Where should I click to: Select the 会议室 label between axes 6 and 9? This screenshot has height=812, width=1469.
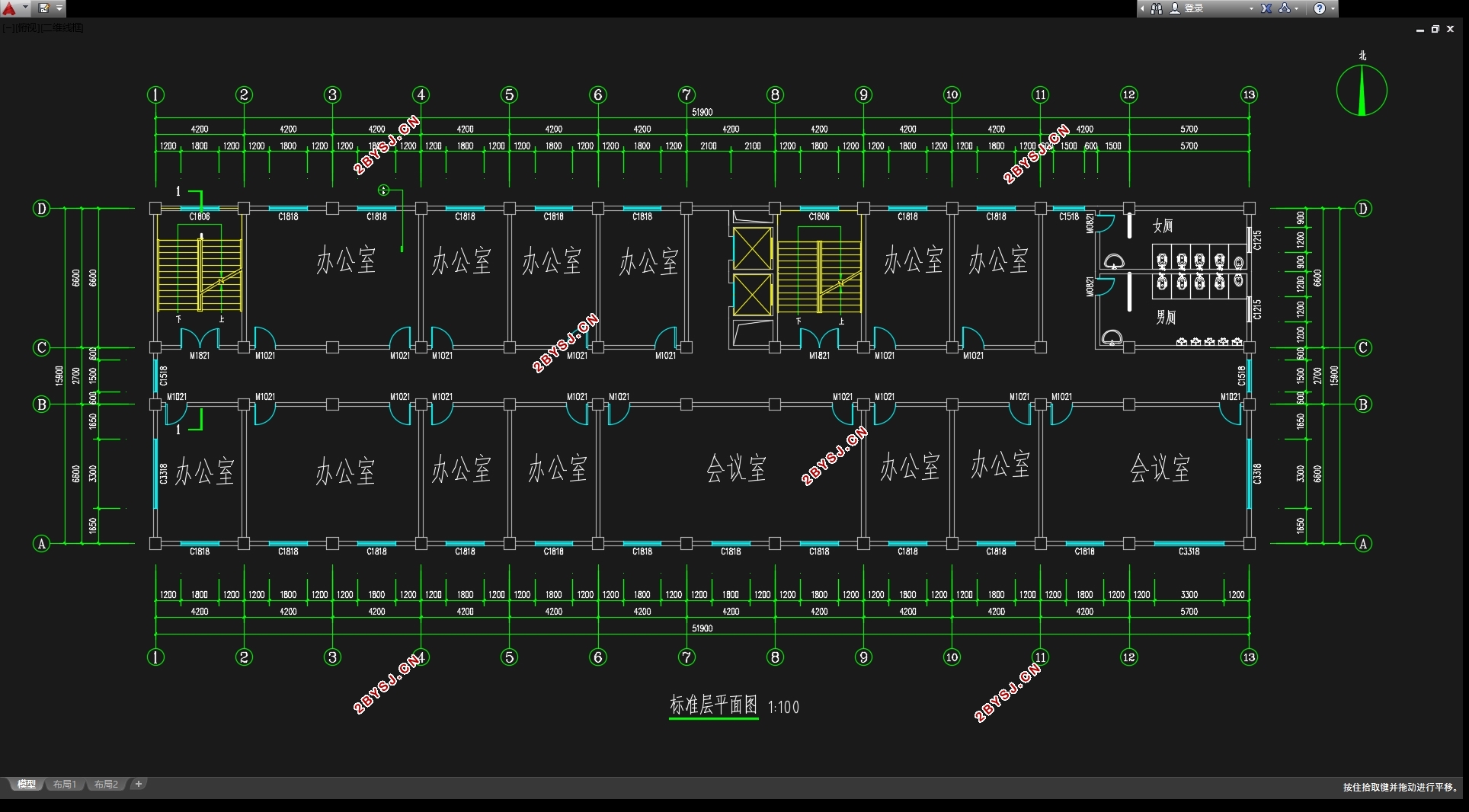[x=736, y=468]
